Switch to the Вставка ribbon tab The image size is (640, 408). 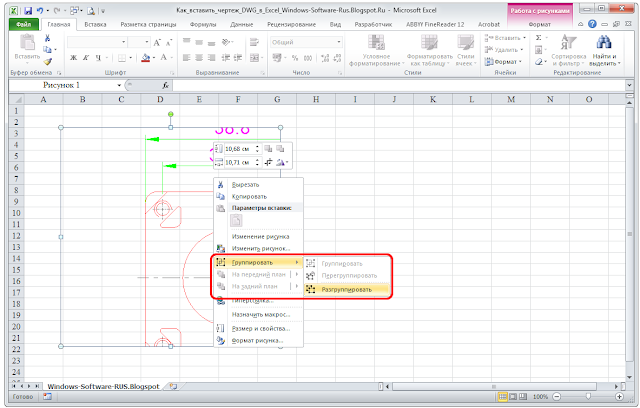point(95,24)
